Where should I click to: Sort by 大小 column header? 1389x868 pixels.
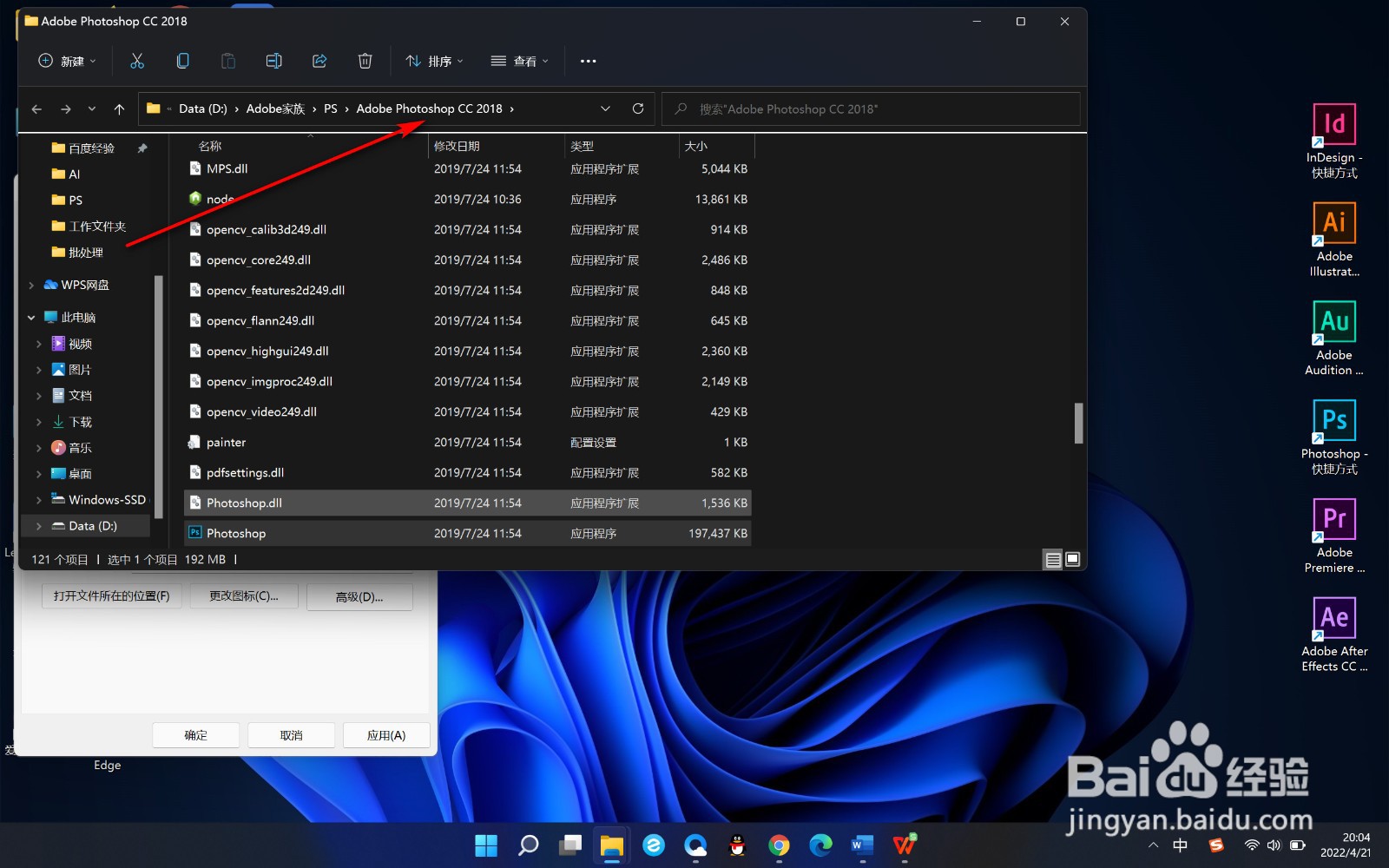point(696,146)
